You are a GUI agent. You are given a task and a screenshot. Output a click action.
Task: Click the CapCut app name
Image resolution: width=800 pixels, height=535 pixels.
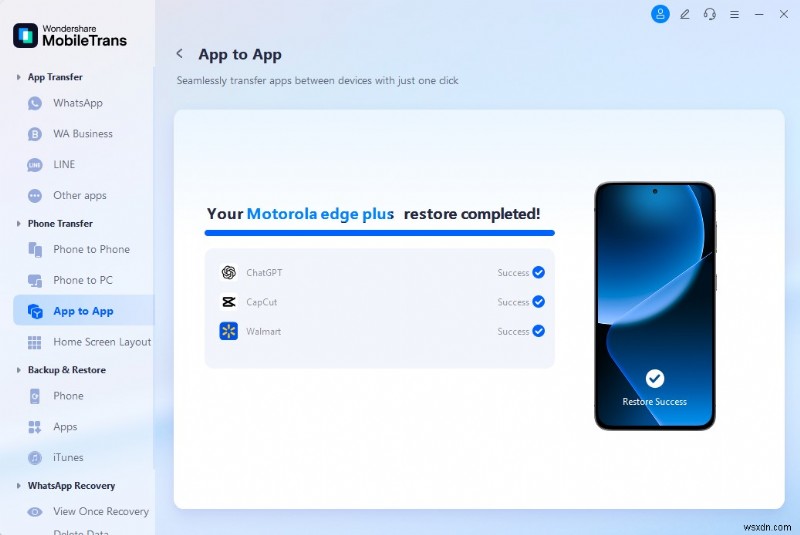point(262,302)
